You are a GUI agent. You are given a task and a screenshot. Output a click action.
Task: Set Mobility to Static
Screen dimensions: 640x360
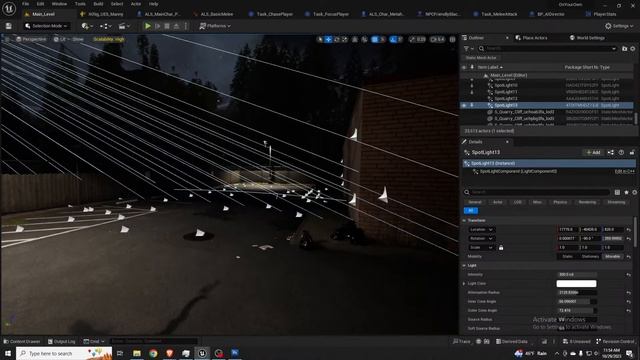point(567,256)
